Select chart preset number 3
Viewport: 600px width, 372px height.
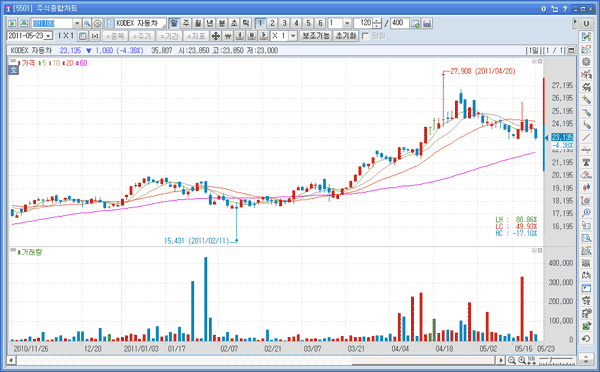[x=284, y=23]
